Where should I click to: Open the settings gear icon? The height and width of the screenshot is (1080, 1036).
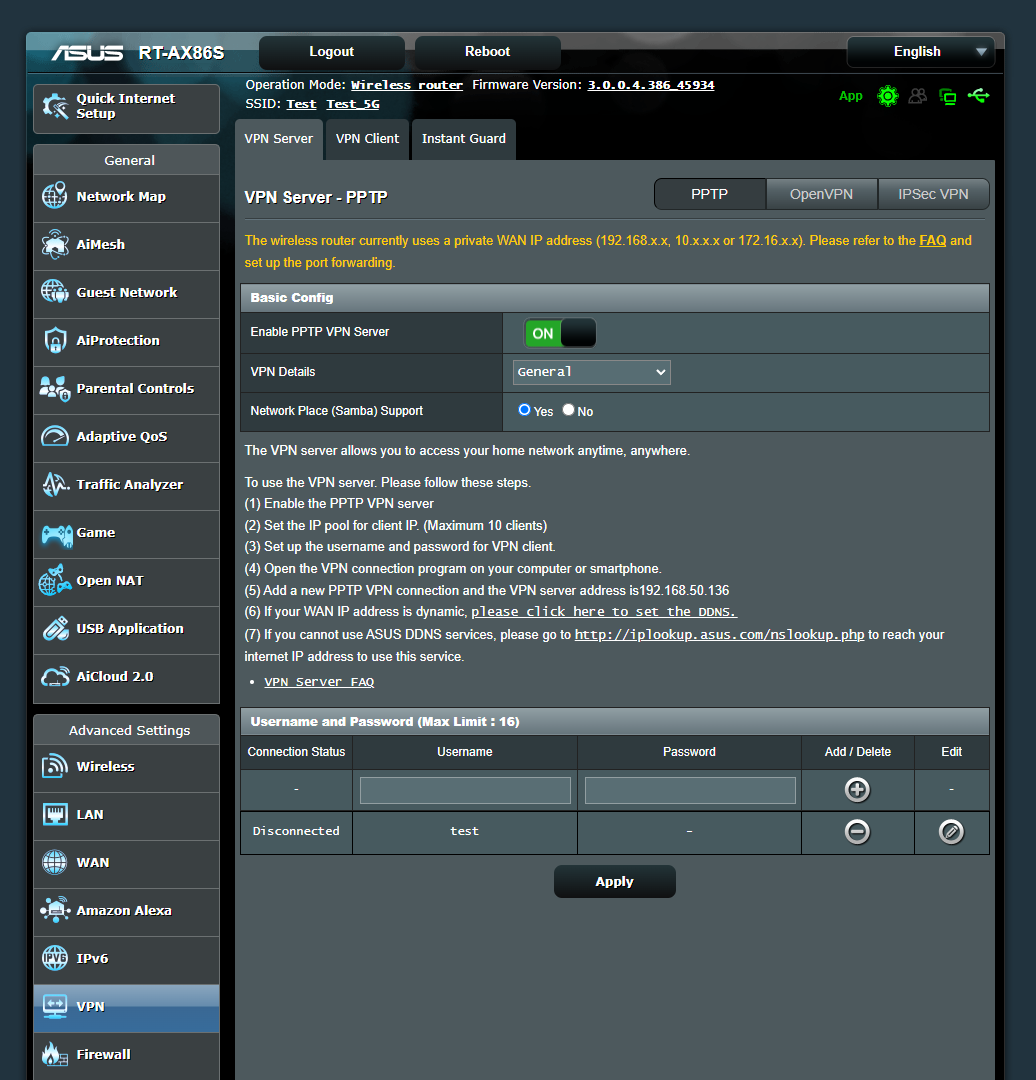(888, 96)
